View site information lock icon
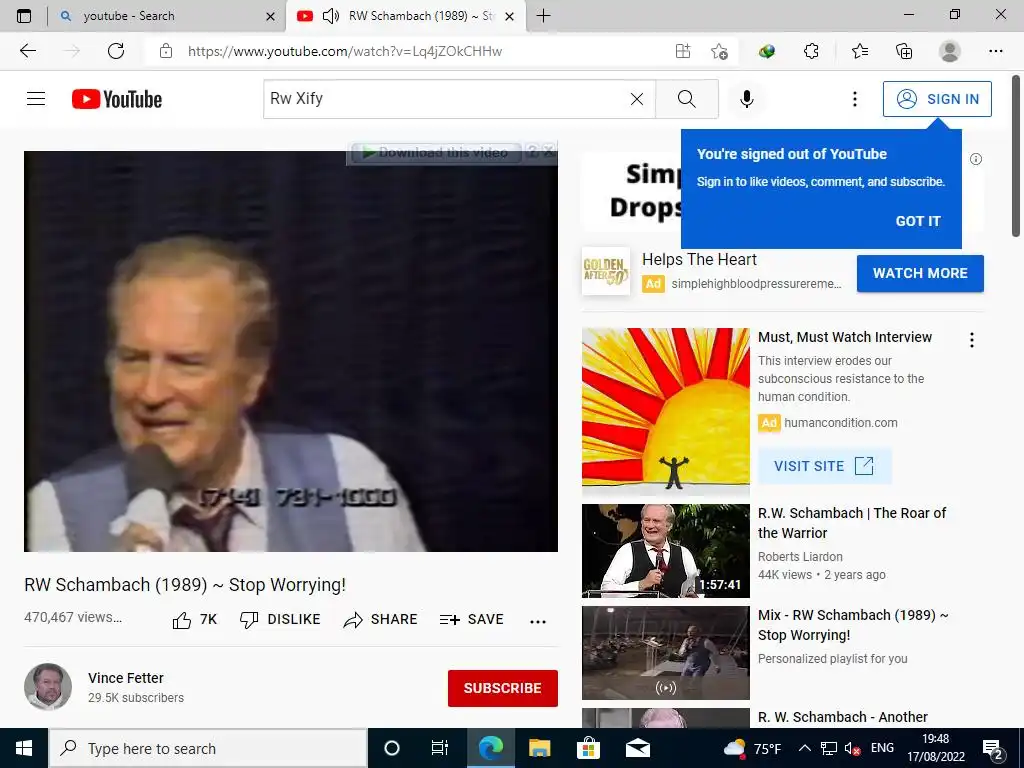Viewport: 1024px width, 768px height. click(x=166, y=51)
